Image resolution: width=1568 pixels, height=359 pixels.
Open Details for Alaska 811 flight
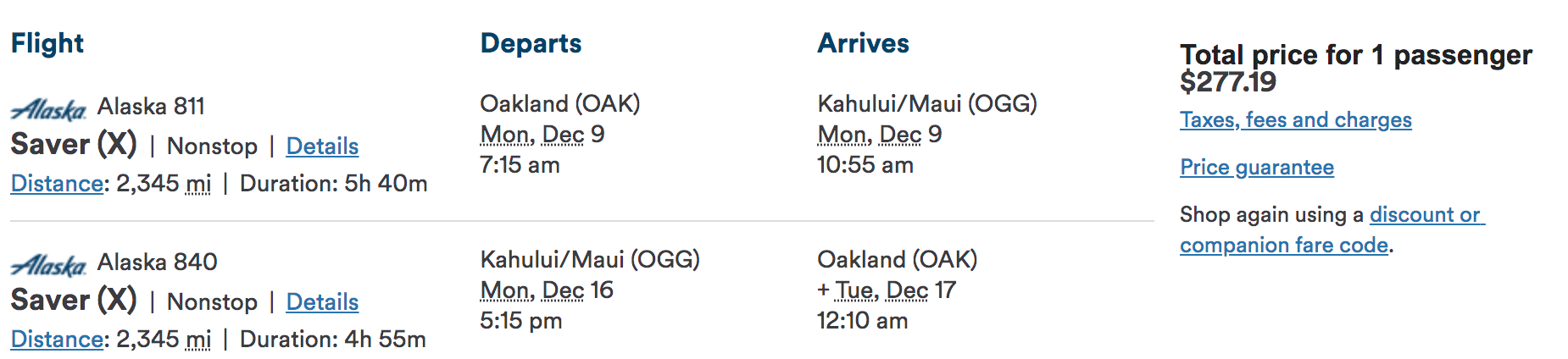(322, 146)
